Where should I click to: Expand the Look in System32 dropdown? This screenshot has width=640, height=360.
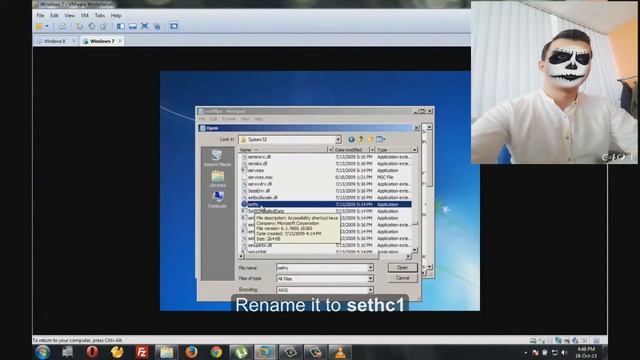(338, 140)
